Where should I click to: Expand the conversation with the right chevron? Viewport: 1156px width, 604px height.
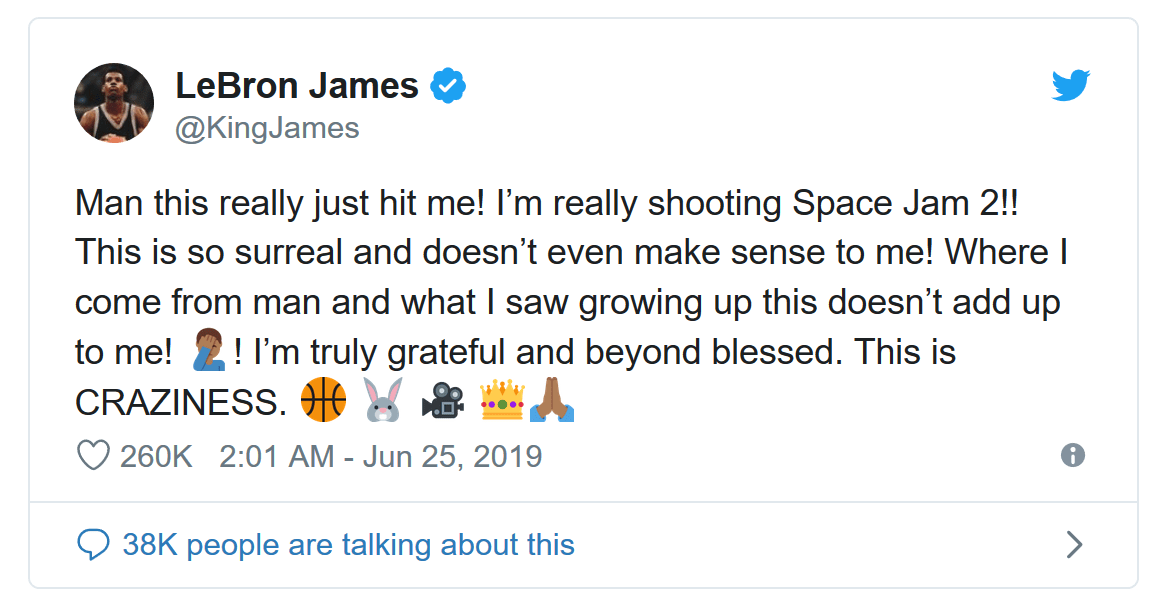[1074, 544]
